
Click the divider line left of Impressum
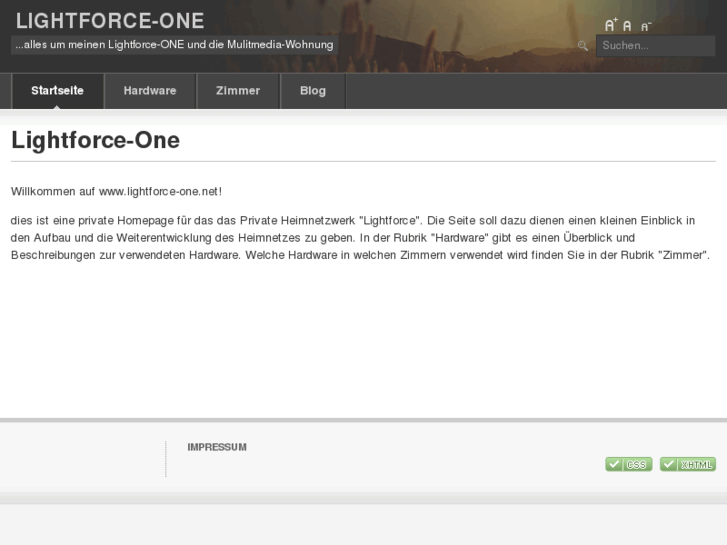tap(166, 459)
